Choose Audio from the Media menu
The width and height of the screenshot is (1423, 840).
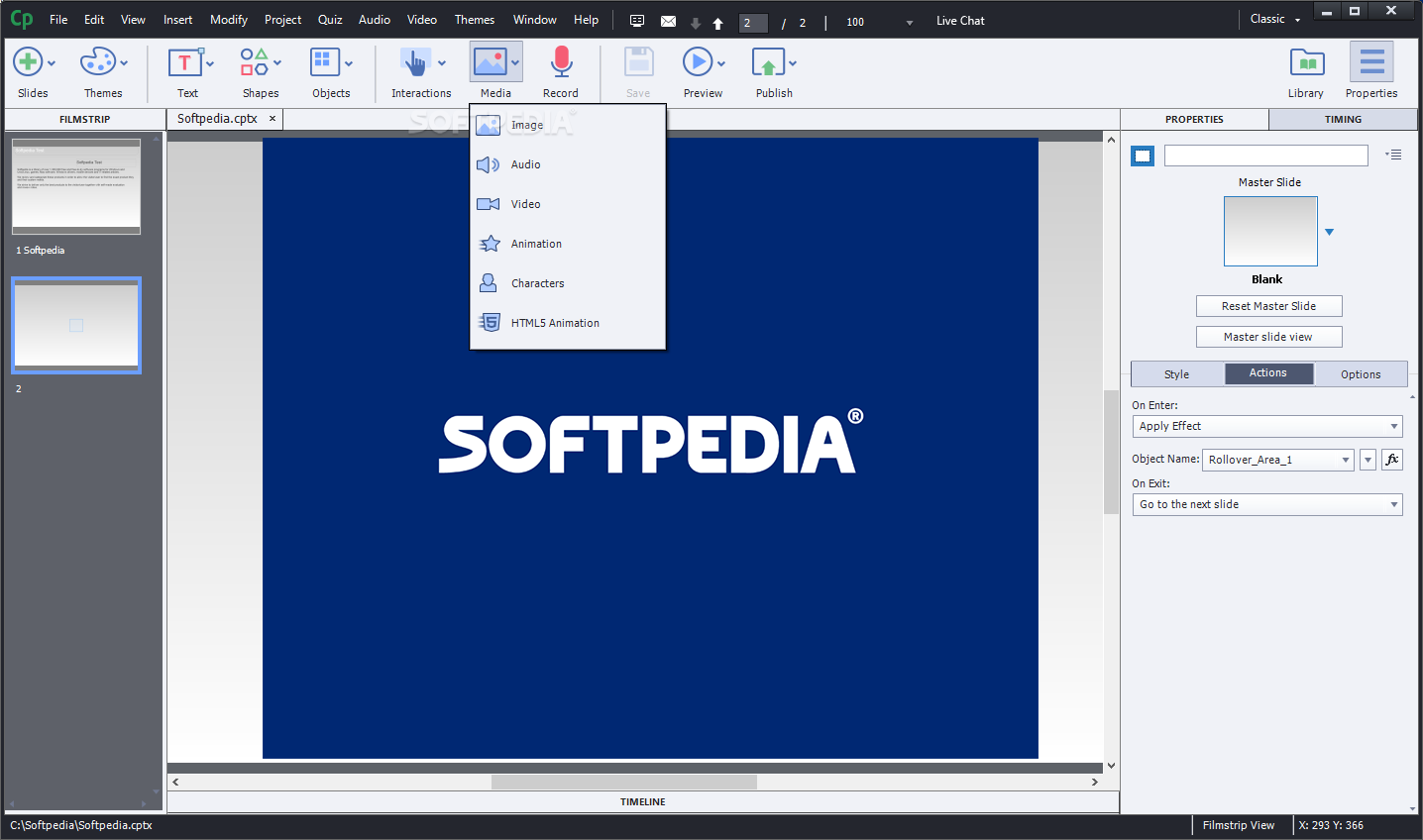click(567, 164)
